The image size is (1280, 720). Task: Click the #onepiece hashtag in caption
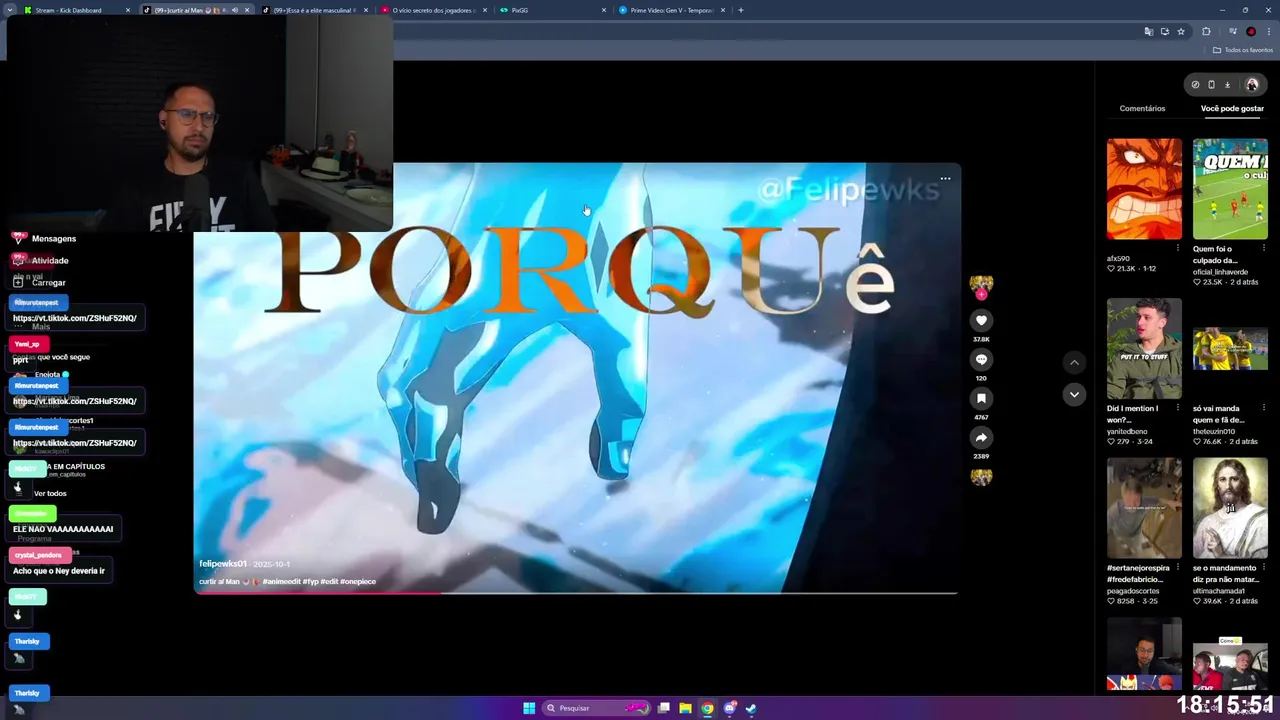pos(358,582)
